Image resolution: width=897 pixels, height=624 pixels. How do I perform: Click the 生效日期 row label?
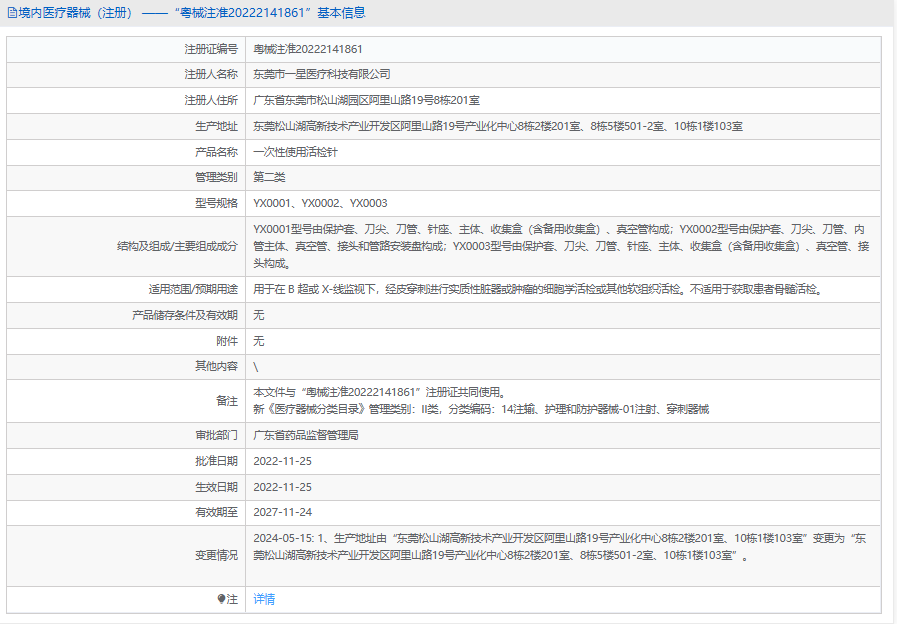pyautogui.click(x=216, y=487)
